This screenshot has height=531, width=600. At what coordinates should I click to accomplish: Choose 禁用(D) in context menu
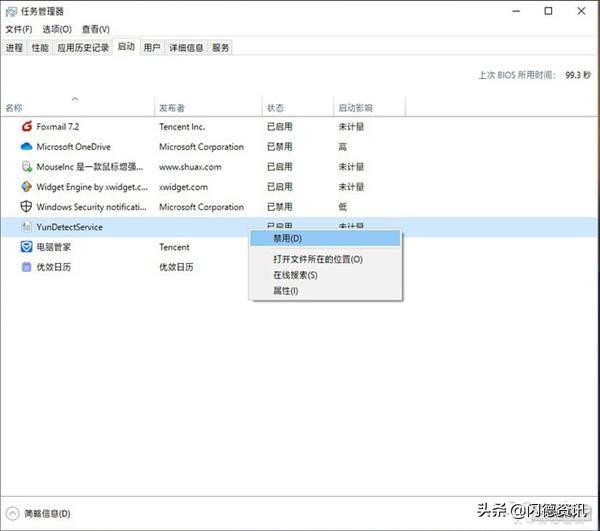pyautogui.click(x=325, y=238)
